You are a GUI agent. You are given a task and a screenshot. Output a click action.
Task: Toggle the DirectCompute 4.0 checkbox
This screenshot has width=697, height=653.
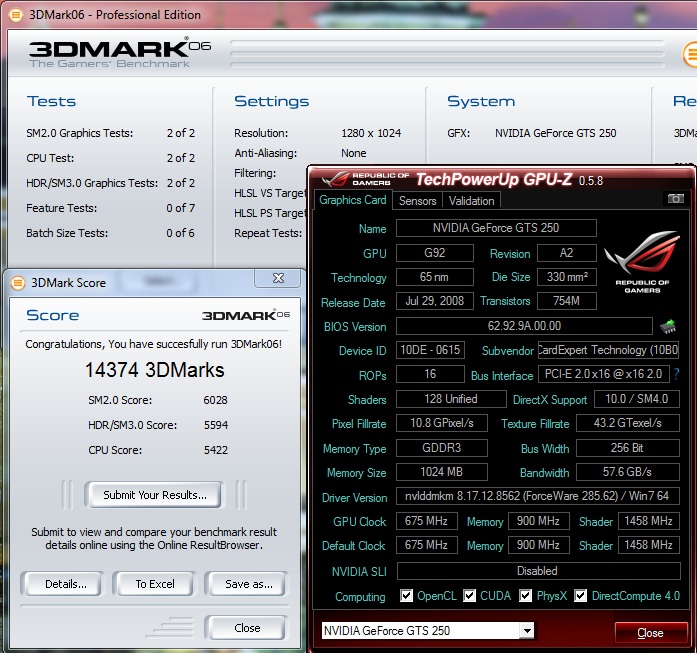[x=582, y=596]
